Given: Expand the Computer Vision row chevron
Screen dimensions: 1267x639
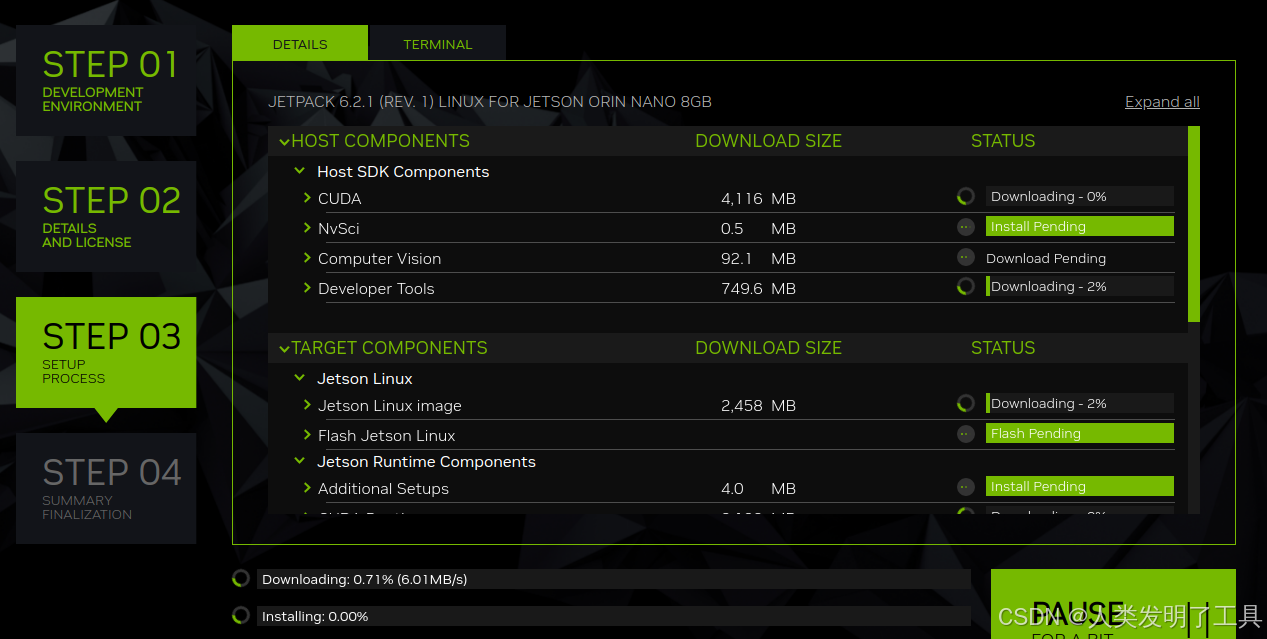Looking at the screenshot, I should tap(307, 258).
